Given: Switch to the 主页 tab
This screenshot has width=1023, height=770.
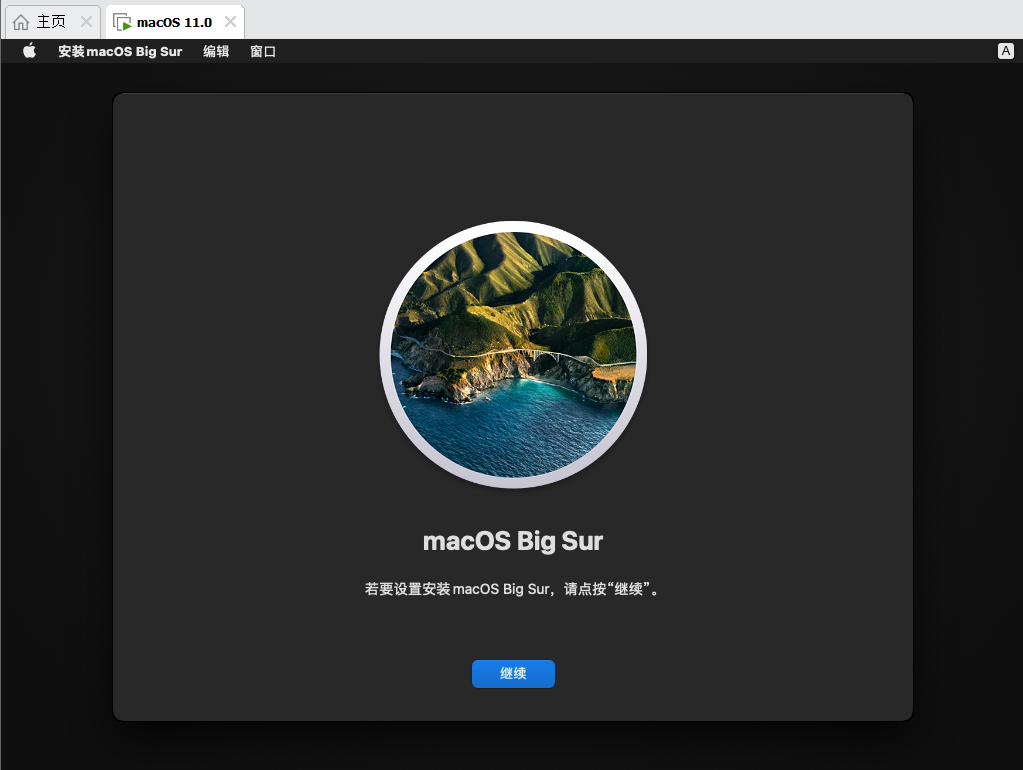Looking at the screenshot, I should 53,22.
